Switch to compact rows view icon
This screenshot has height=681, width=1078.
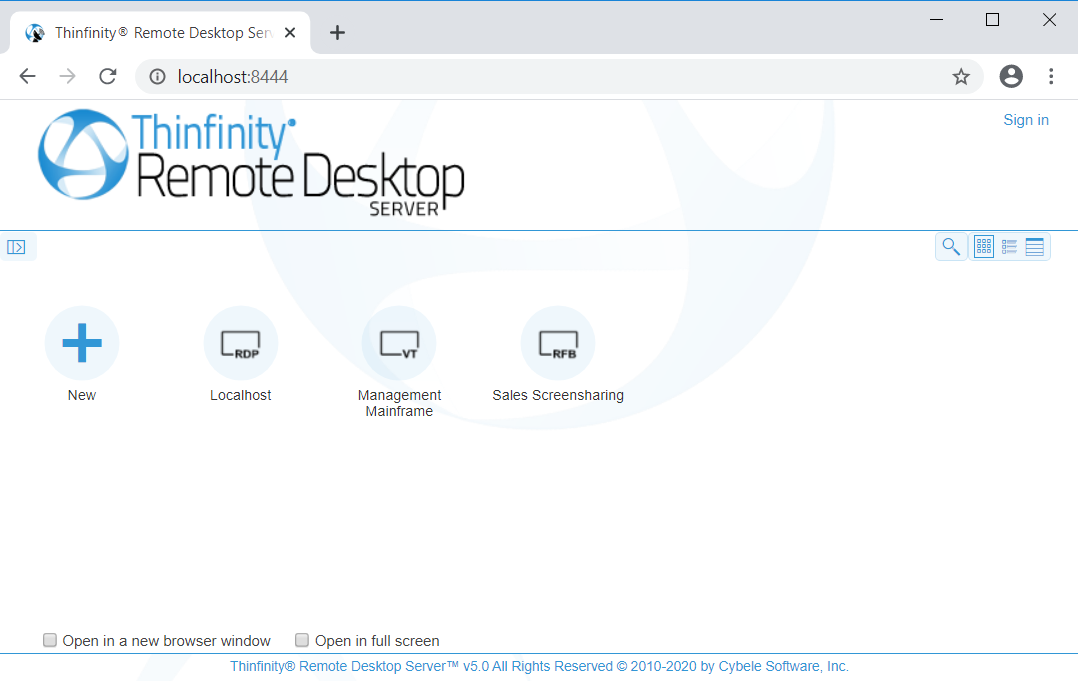click(x=1035, y=247)
